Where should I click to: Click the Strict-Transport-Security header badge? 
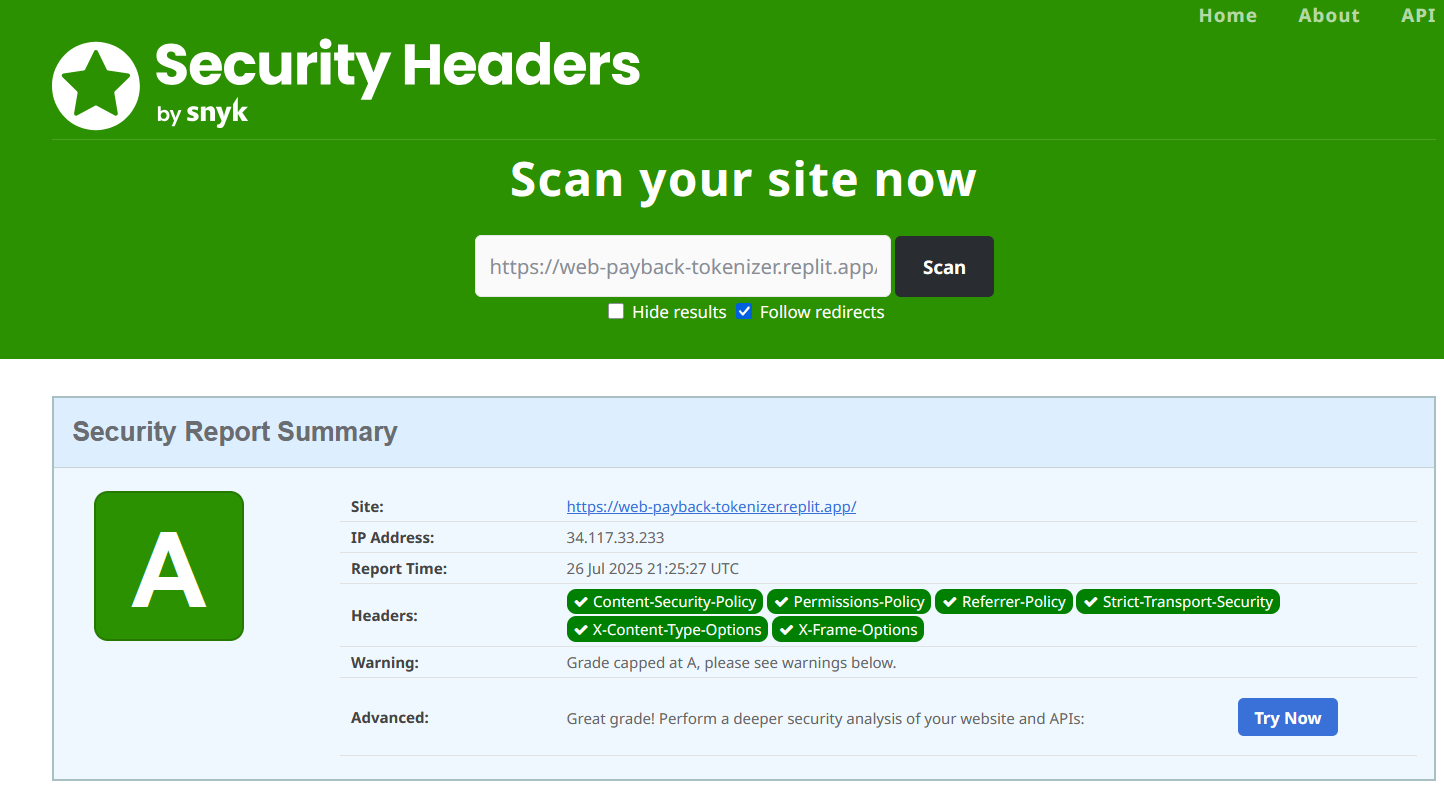pyautogui.click(x=1178, y=602)
